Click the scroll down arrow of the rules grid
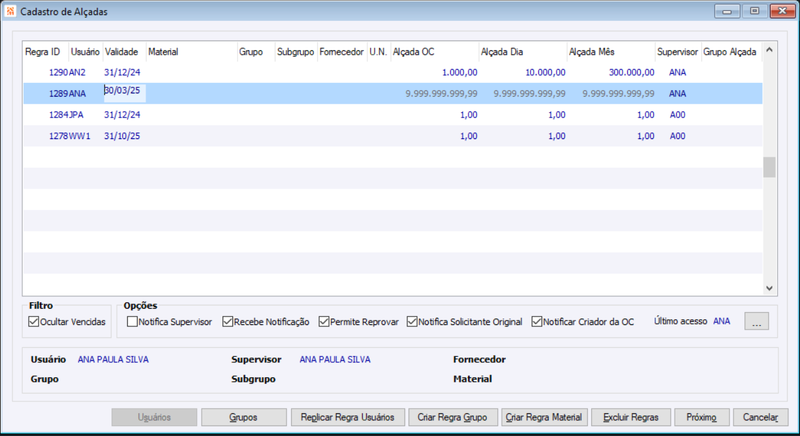800x436 pixels. point(769,288)
